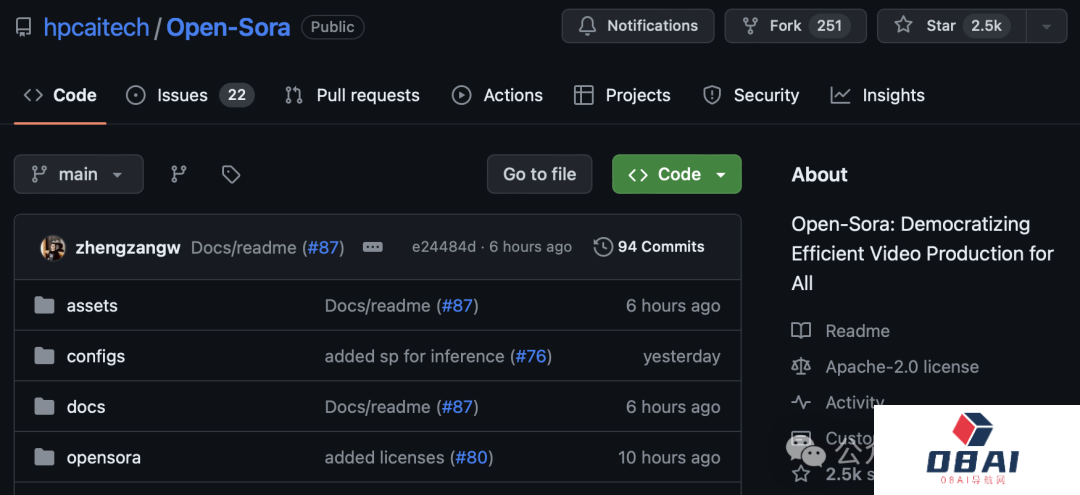This screenshot has height=495, width=1080.
Task: Open the #76 pull request link
Action: tap(531, 357)
